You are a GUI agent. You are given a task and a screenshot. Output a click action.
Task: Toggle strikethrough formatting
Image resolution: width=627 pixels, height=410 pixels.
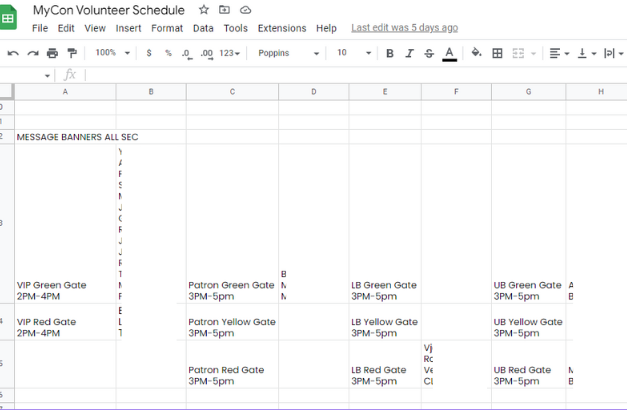[x=429, y=53]
